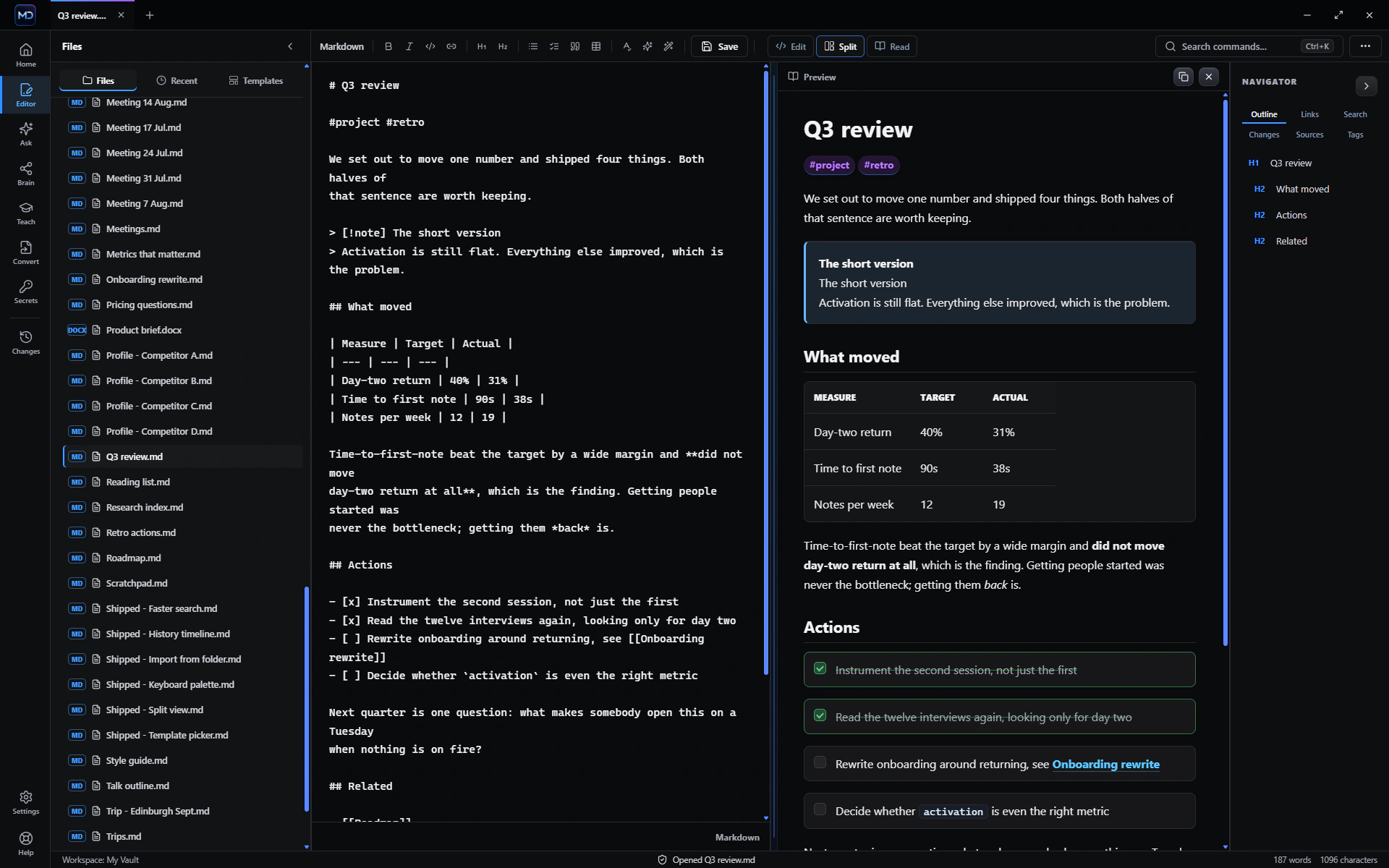
Task: Switch to the Recent files tab
Action: click(177, 81)
